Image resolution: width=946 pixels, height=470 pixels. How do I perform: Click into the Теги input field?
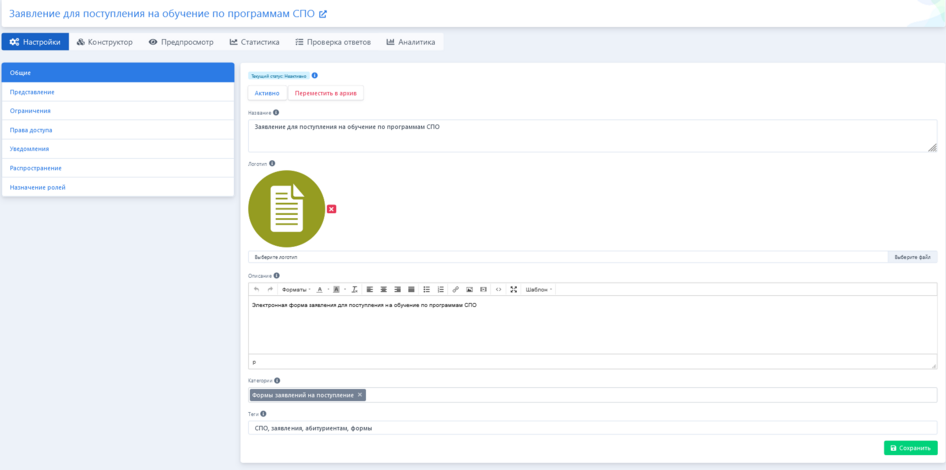592,428
